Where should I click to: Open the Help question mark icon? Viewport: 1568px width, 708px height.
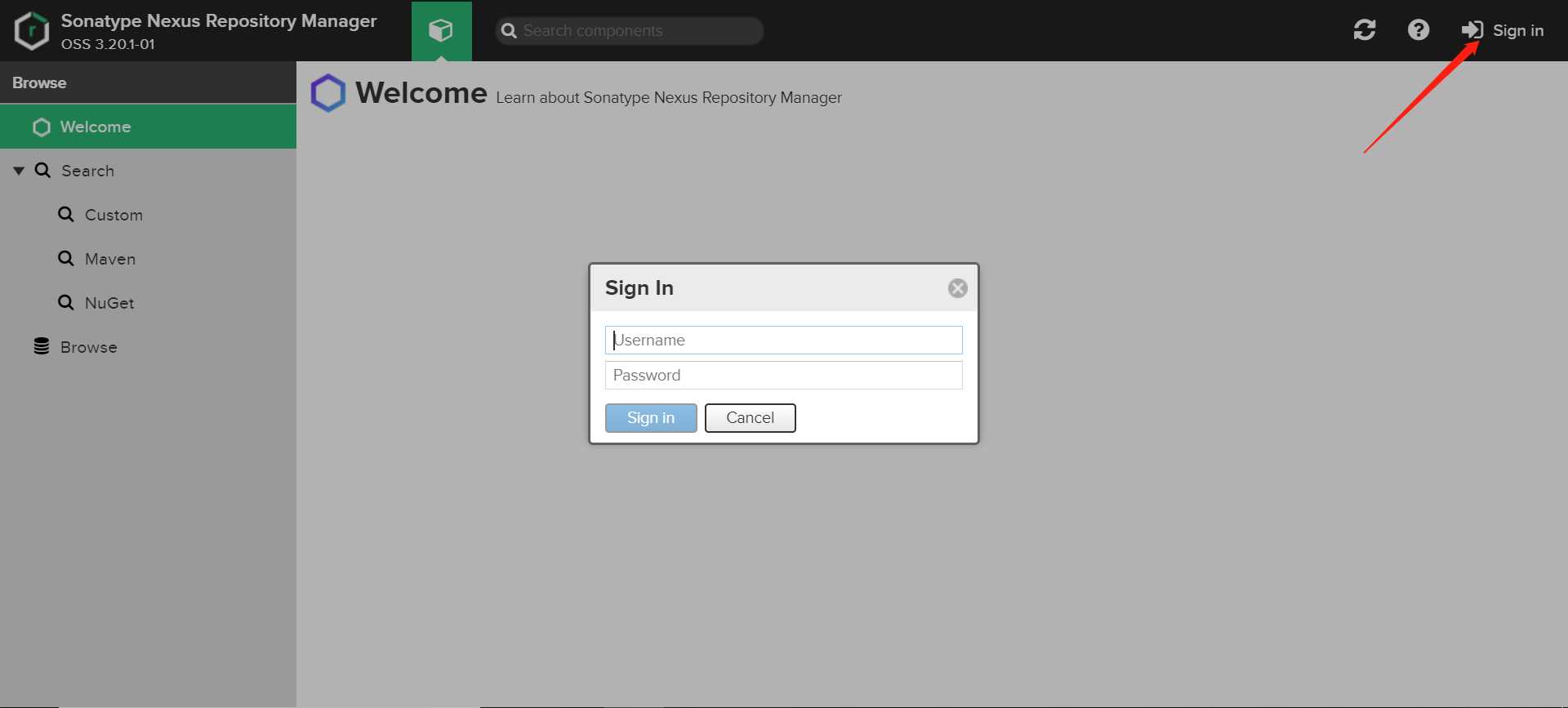[x=1419, y=30]
